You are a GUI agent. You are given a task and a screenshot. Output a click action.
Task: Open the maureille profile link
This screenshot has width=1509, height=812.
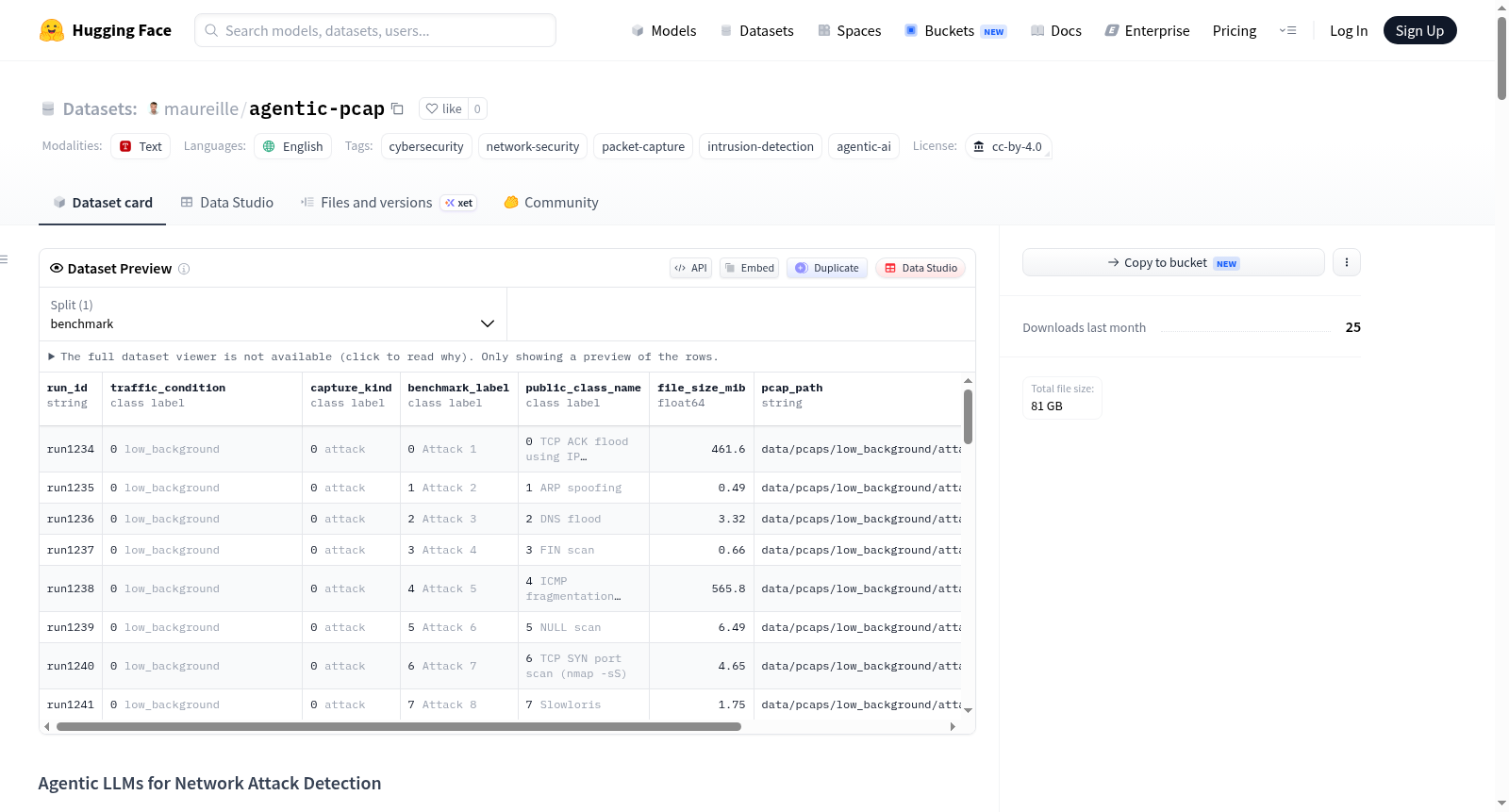tap(201, 109)
